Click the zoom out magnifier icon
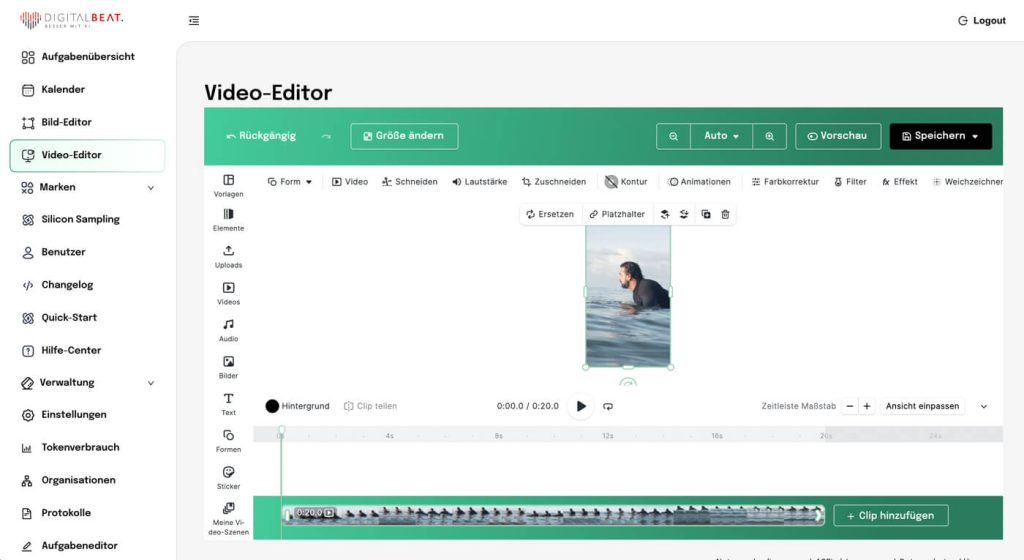The image size is (1024, 560). (x=674, y=136)
